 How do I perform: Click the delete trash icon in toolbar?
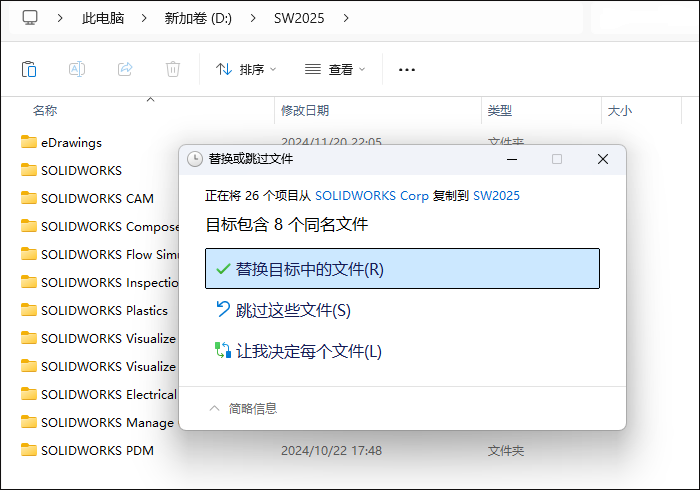tap(173, 69)
